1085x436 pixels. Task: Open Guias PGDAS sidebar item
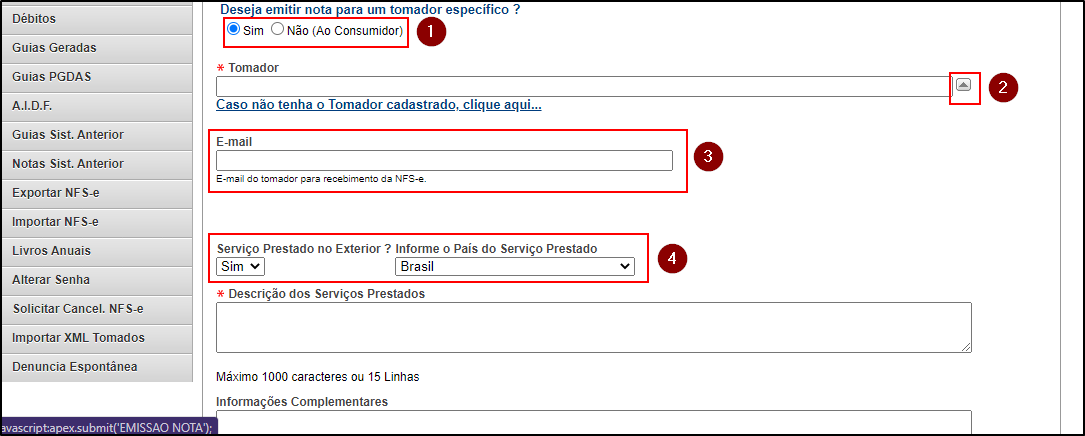[96, 77]
